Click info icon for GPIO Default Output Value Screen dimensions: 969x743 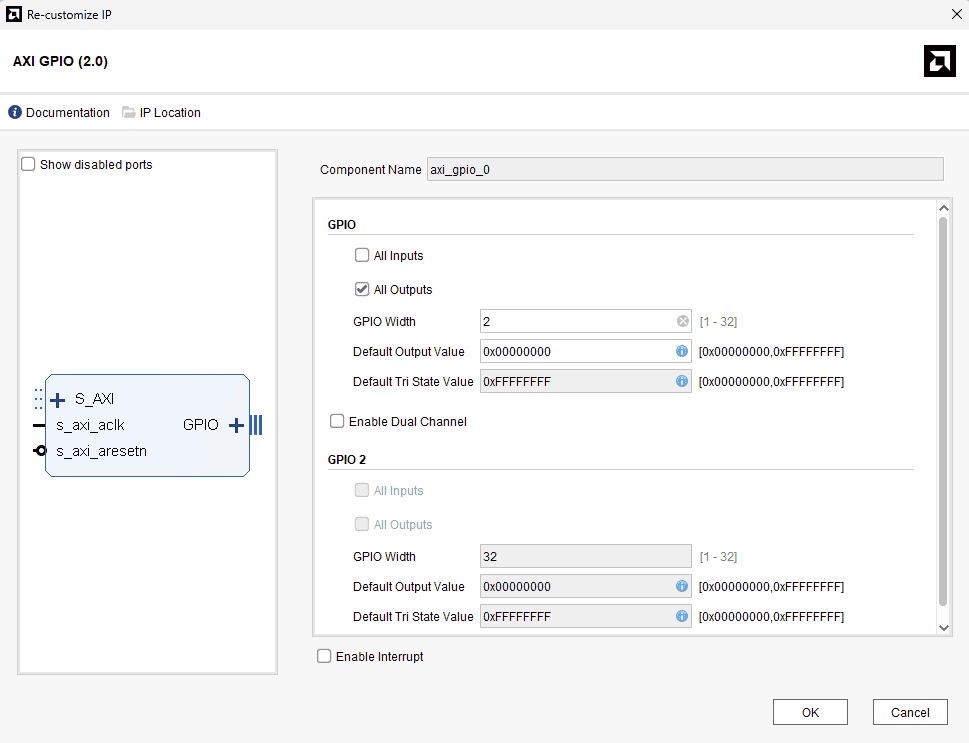[x=682, y=352]
